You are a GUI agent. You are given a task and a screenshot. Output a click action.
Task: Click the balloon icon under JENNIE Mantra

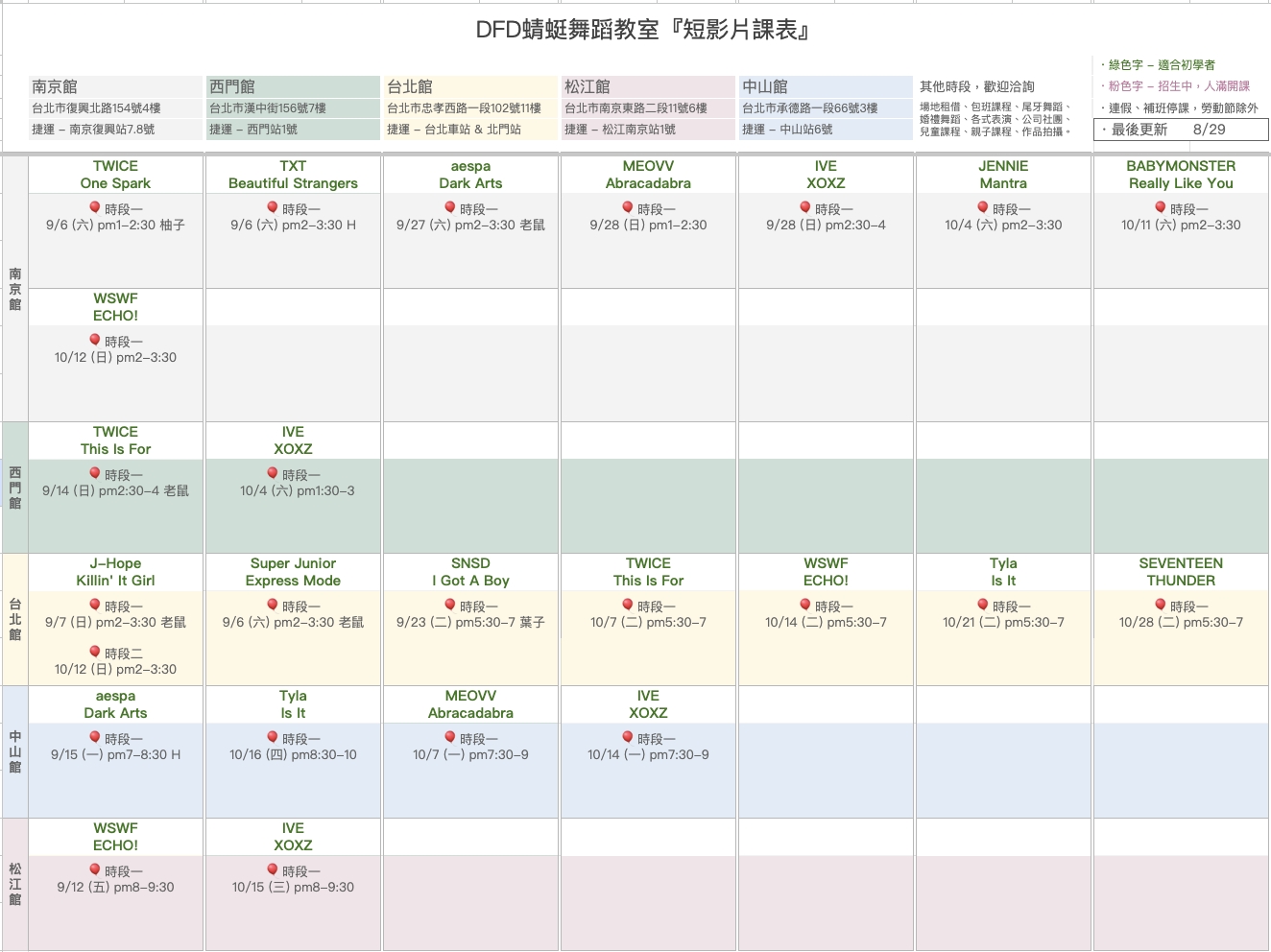click(983, 207)
